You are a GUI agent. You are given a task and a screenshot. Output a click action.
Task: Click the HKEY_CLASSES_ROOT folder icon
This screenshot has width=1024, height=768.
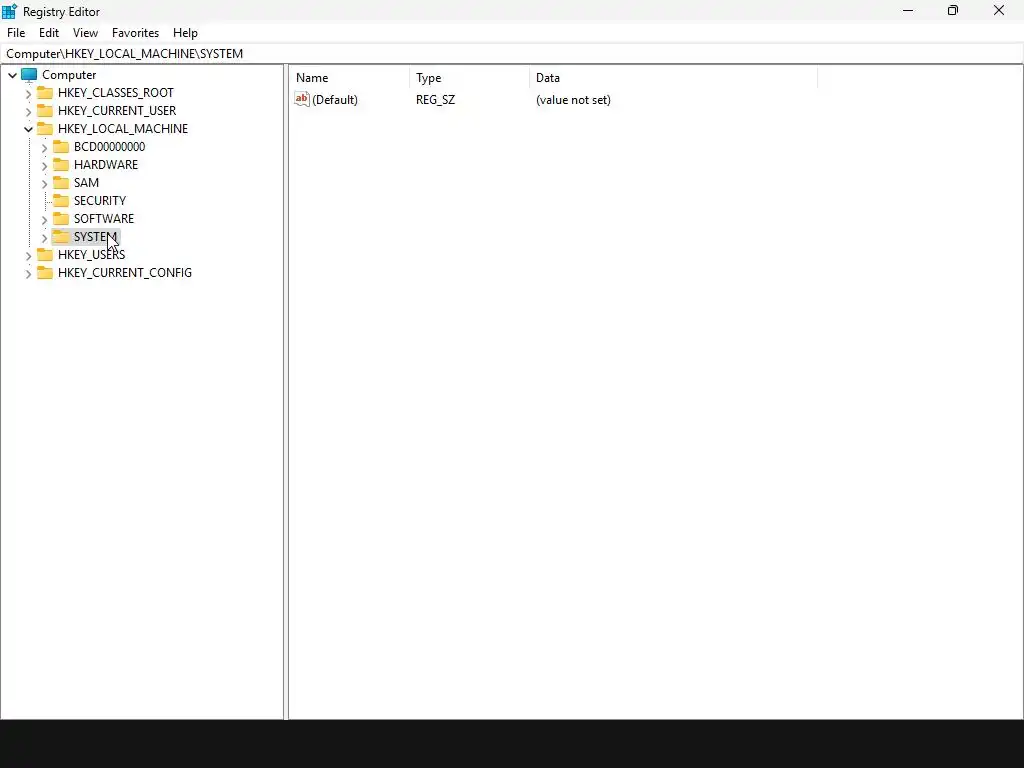[x=45, y=93]
